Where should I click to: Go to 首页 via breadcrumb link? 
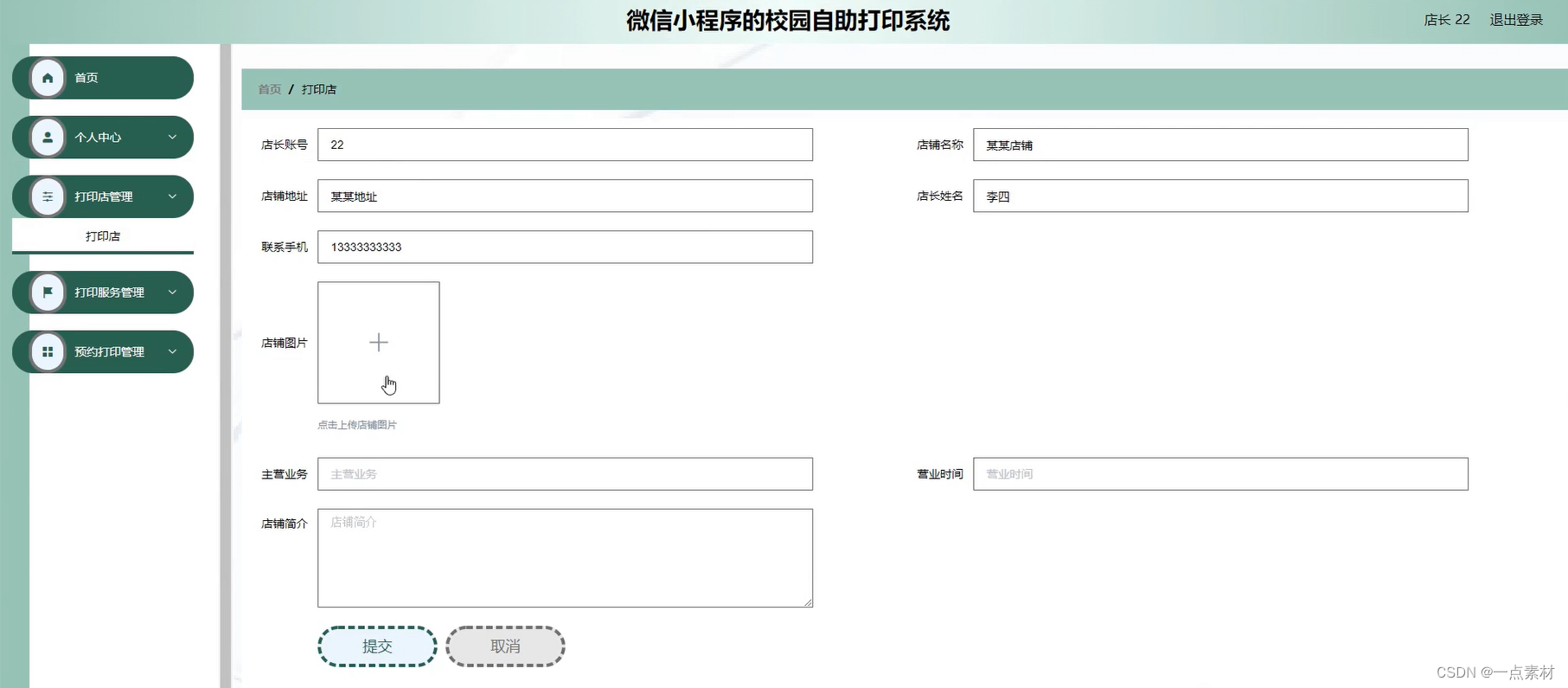click(270, 89)
